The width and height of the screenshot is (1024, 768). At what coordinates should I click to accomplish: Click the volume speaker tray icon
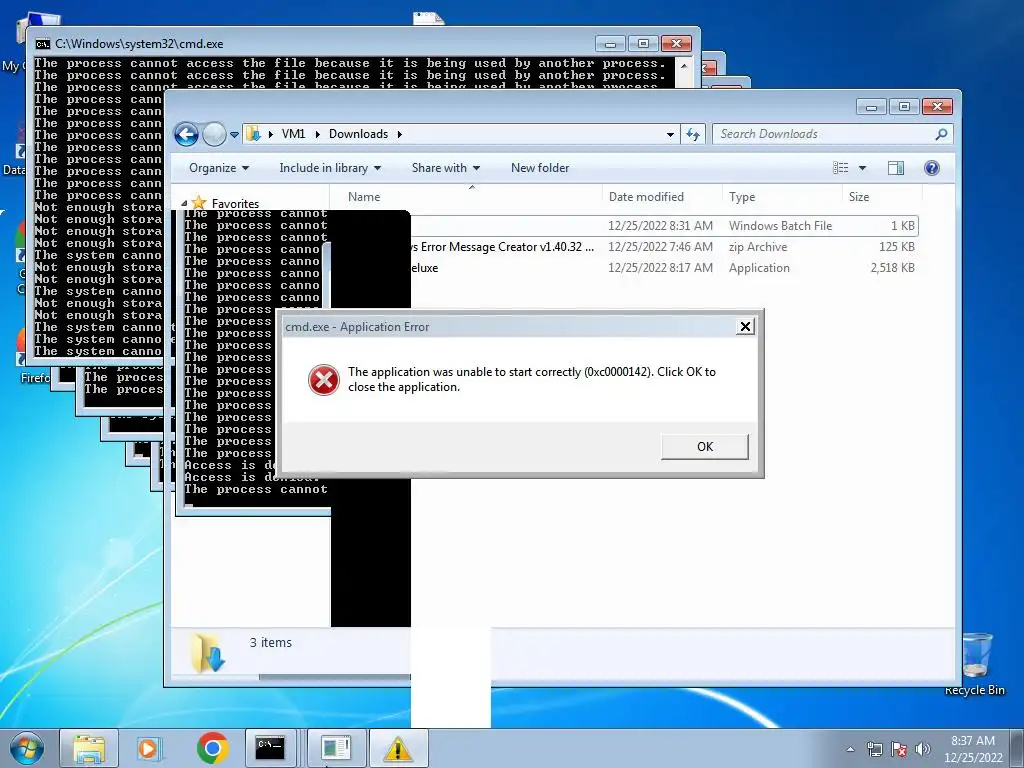coord(923,749)
